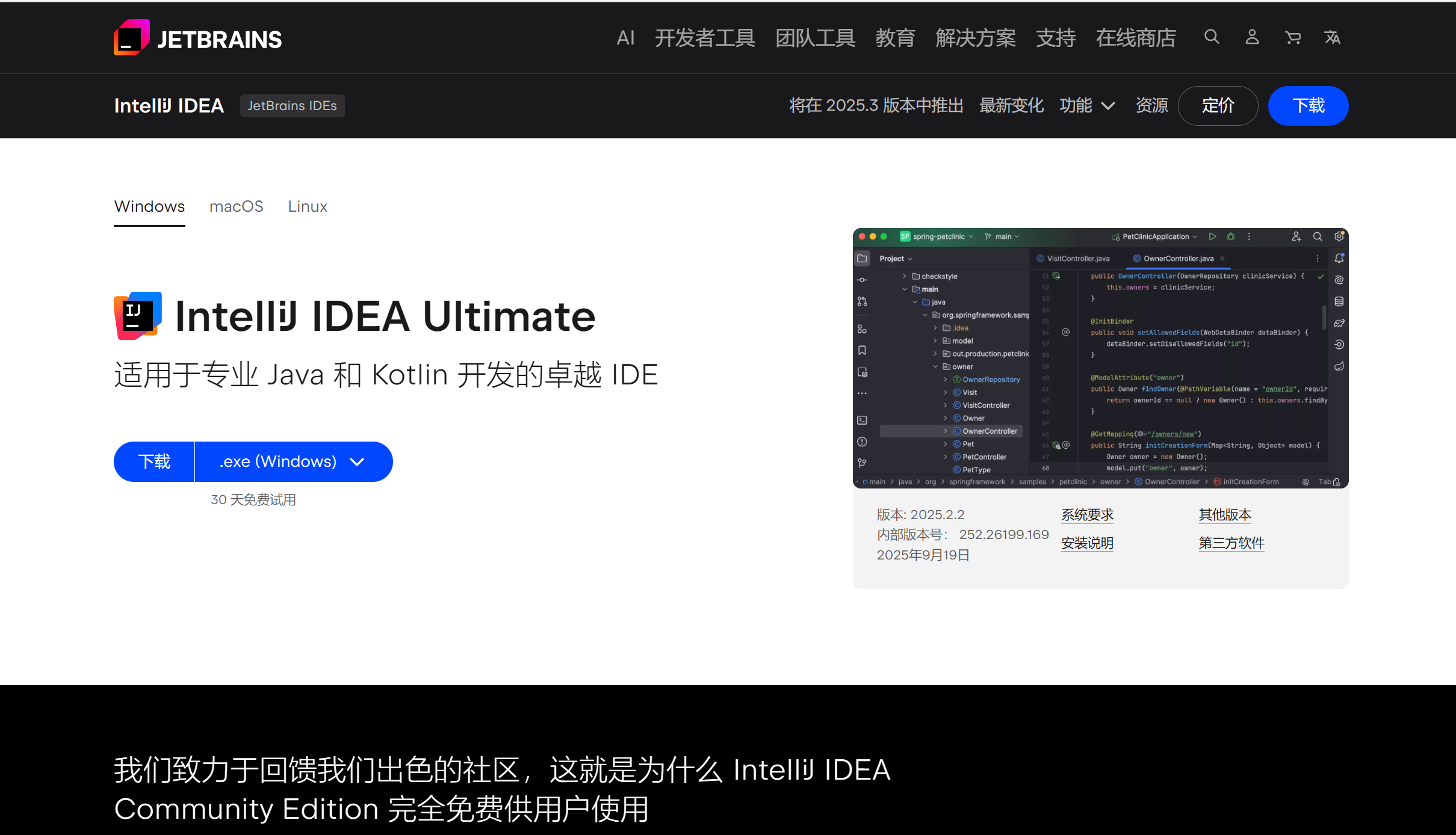Open JetBrains site search with the magnifier icon
Viewport: 1456px width, 835px height.
[1212, 37]
